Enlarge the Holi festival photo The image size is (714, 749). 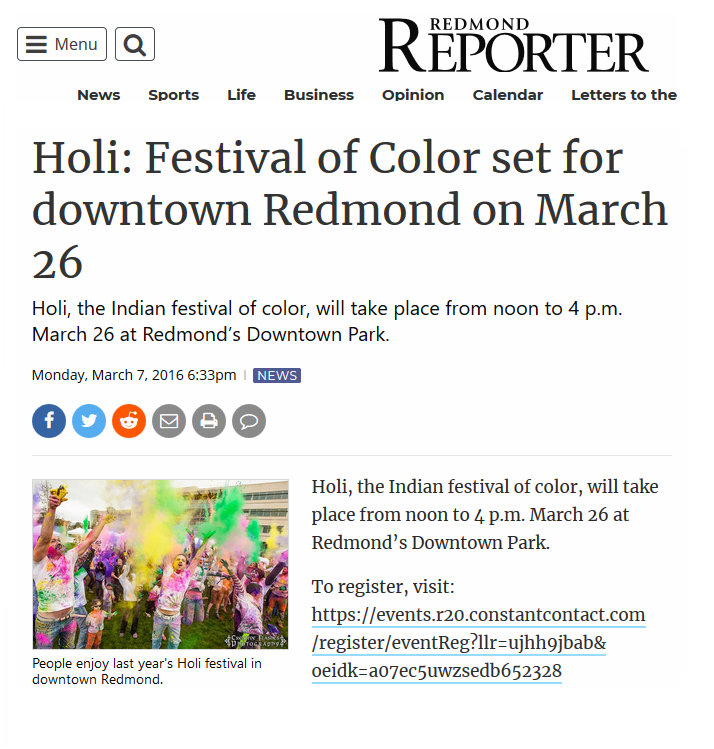[x=160, y=564]
